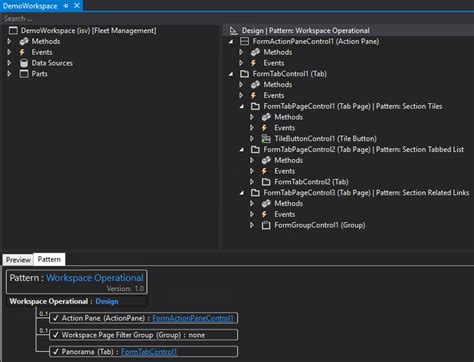Click the Design node icon
Viewport: 474px width, 362px height.
(x=234, y=31)
